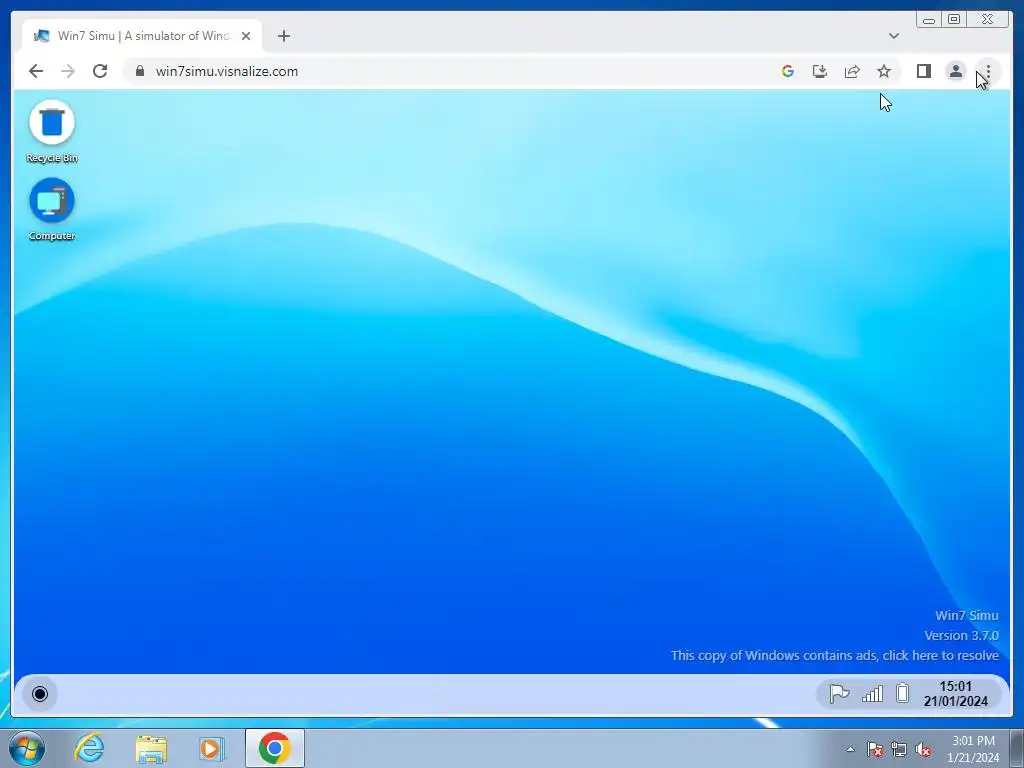The image size is (1024, 768).
Task: Bookmark this tab with the star
Action: click(884, 71)
